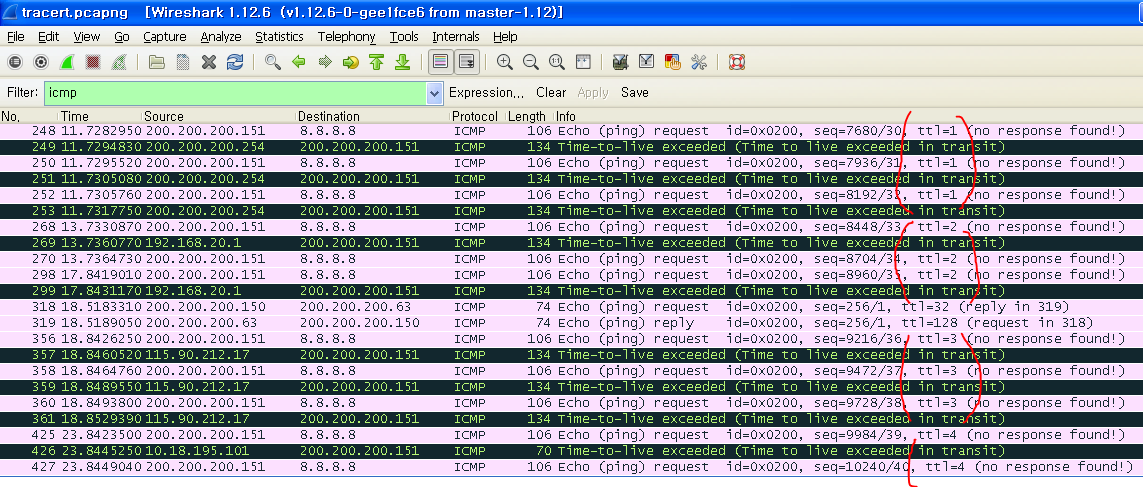Open the Analyze menu

(x=221, y=36)
